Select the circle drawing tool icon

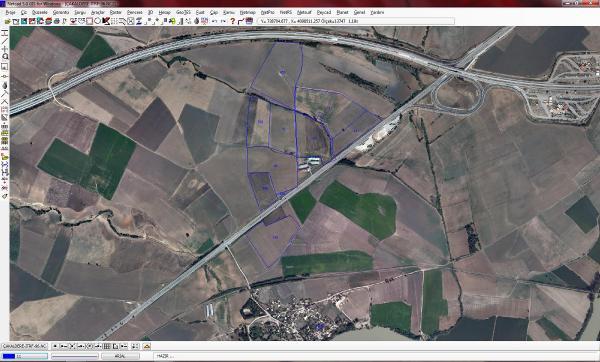(x=98, y=21)
